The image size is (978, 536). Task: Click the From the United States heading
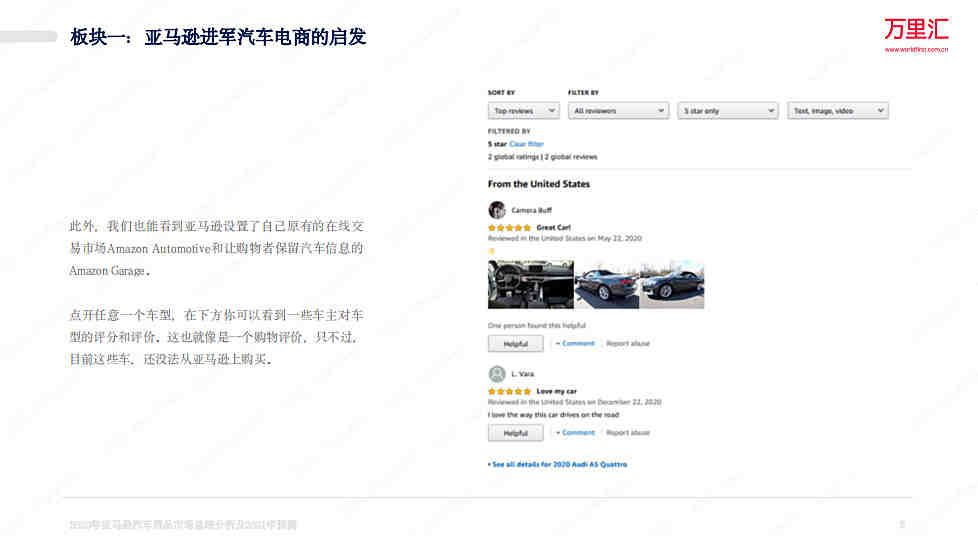point(539,184)
